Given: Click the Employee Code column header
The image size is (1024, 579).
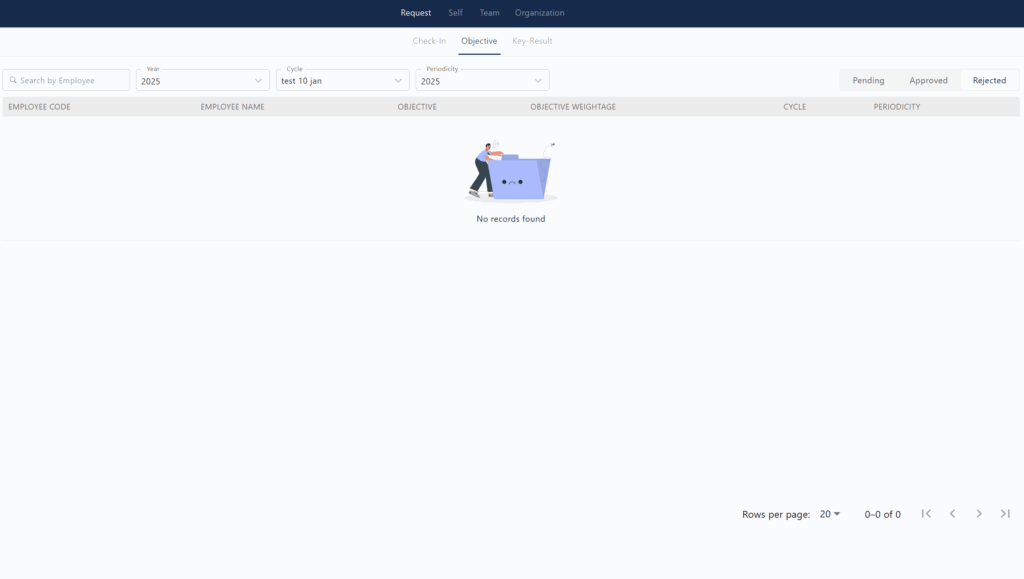Looking at the screenshot, I should pos(39,106).
